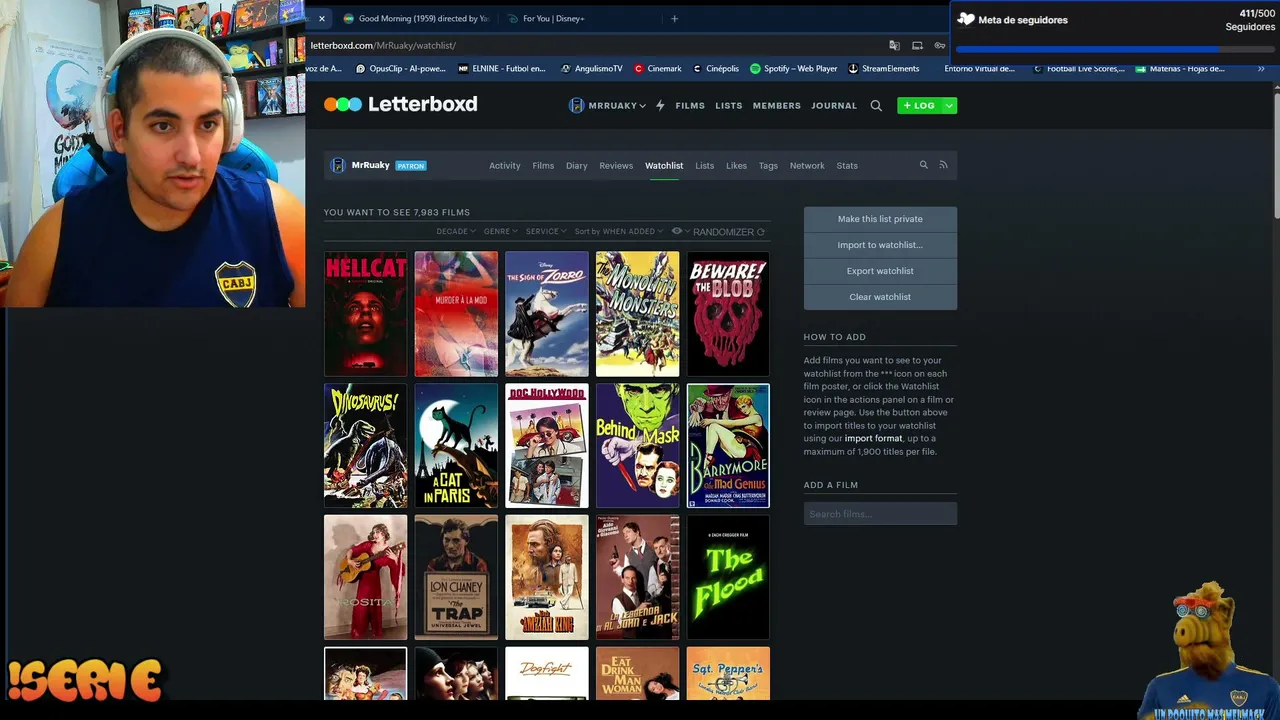The width and height of the screenshot is (1280, 720).
Task: Switch to the Tags profile tab
Action: pos(768,166)
